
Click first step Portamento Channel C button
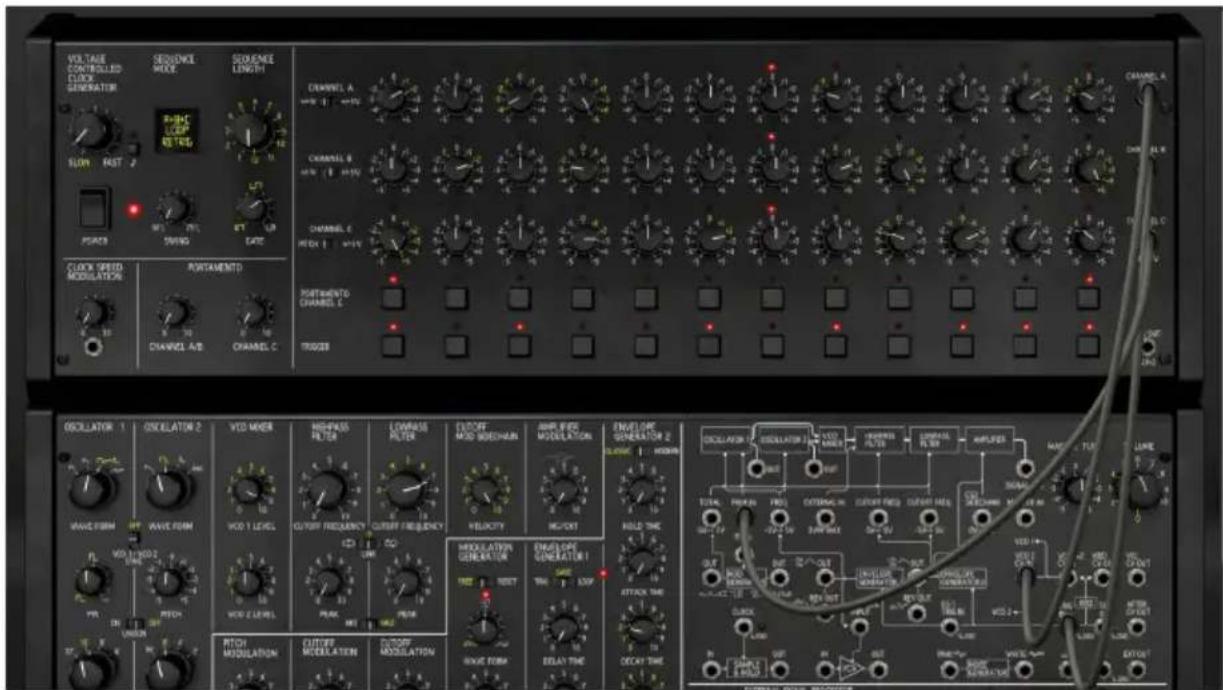pyautogui.click(x=392, y=297)
